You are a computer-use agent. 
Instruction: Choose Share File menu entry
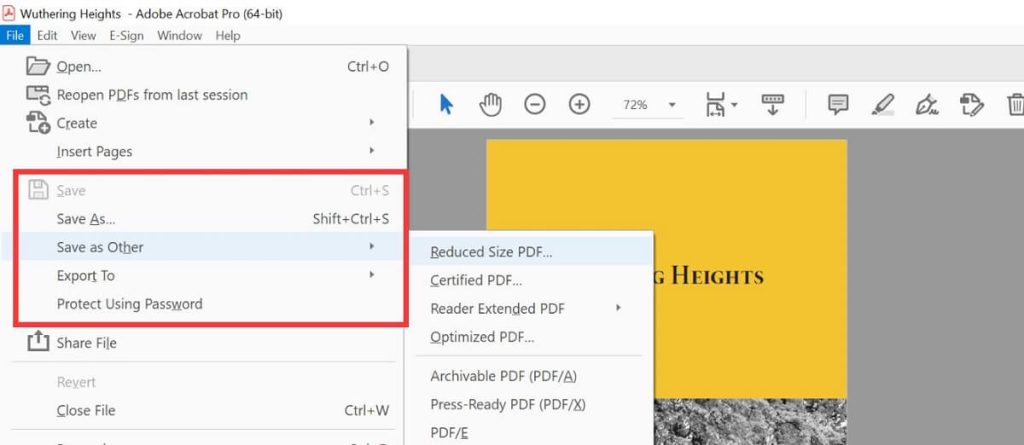click(x=203, y=343)
